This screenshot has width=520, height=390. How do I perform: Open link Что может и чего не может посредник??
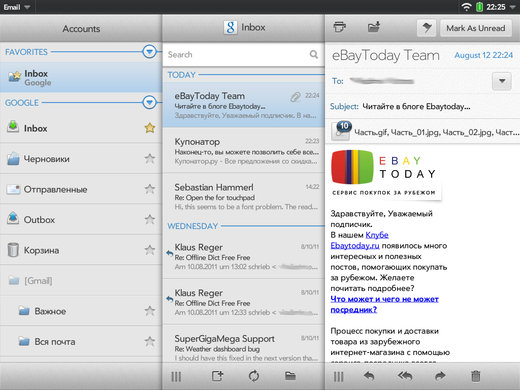384,304
